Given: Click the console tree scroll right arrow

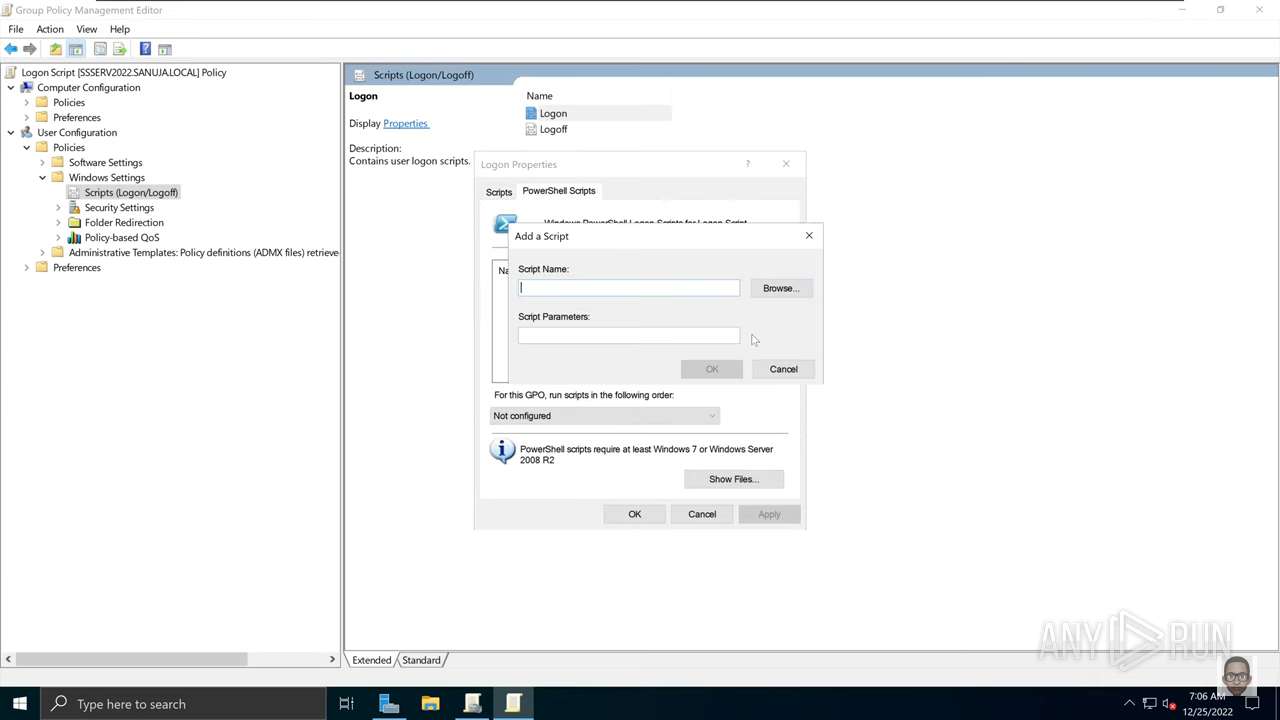Looking at the screenshot, I should click(x=332, y=659).
